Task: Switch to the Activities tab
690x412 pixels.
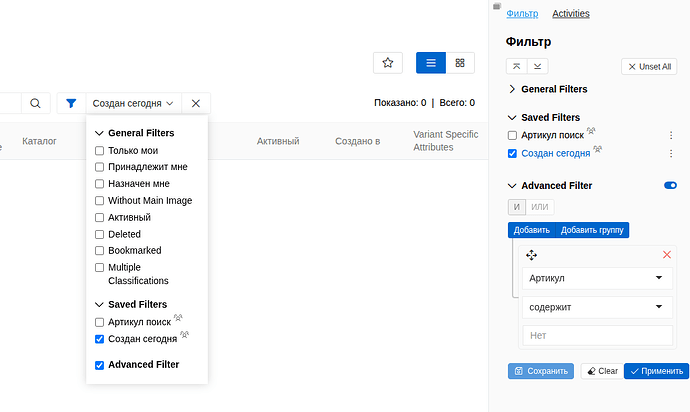Action: [571, 14]
